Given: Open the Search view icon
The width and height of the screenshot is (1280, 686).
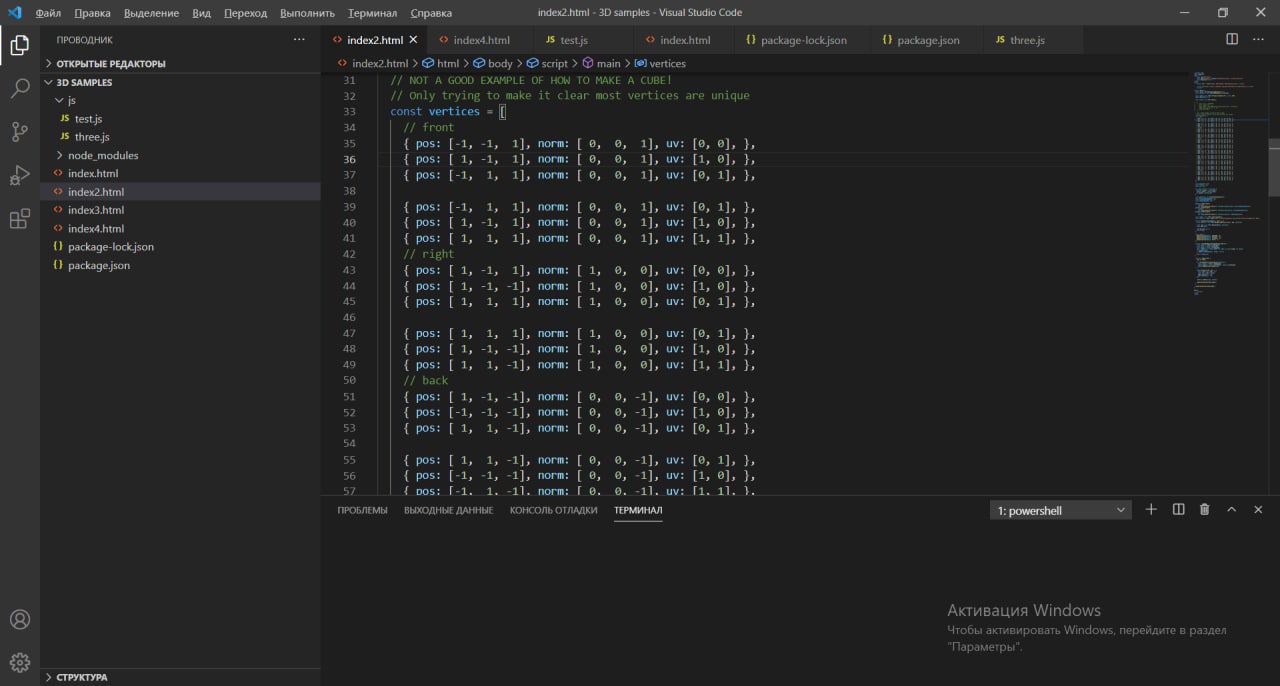Looking at the screenshot, I should (19, 89).
